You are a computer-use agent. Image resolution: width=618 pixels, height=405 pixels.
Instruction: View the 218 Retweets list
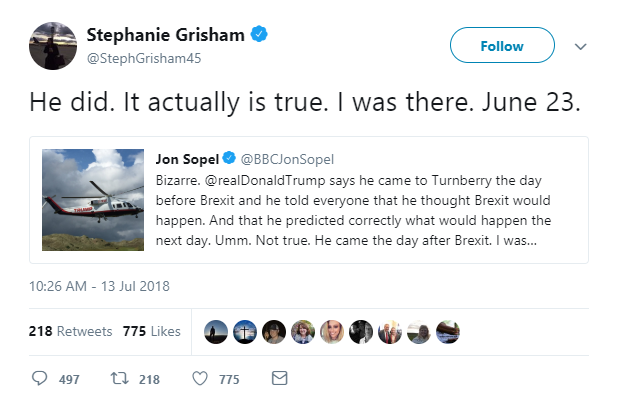click(70, 331)
